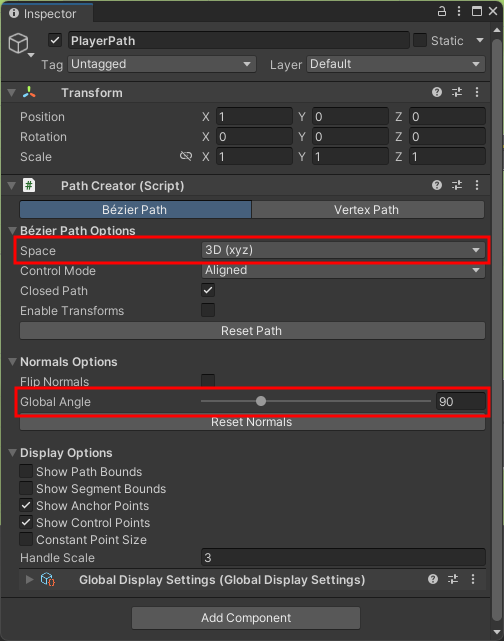This screenshot has height=641, width=504.
Task: Open Global Display Settings three-dot menu
Action: coord(473,579)
